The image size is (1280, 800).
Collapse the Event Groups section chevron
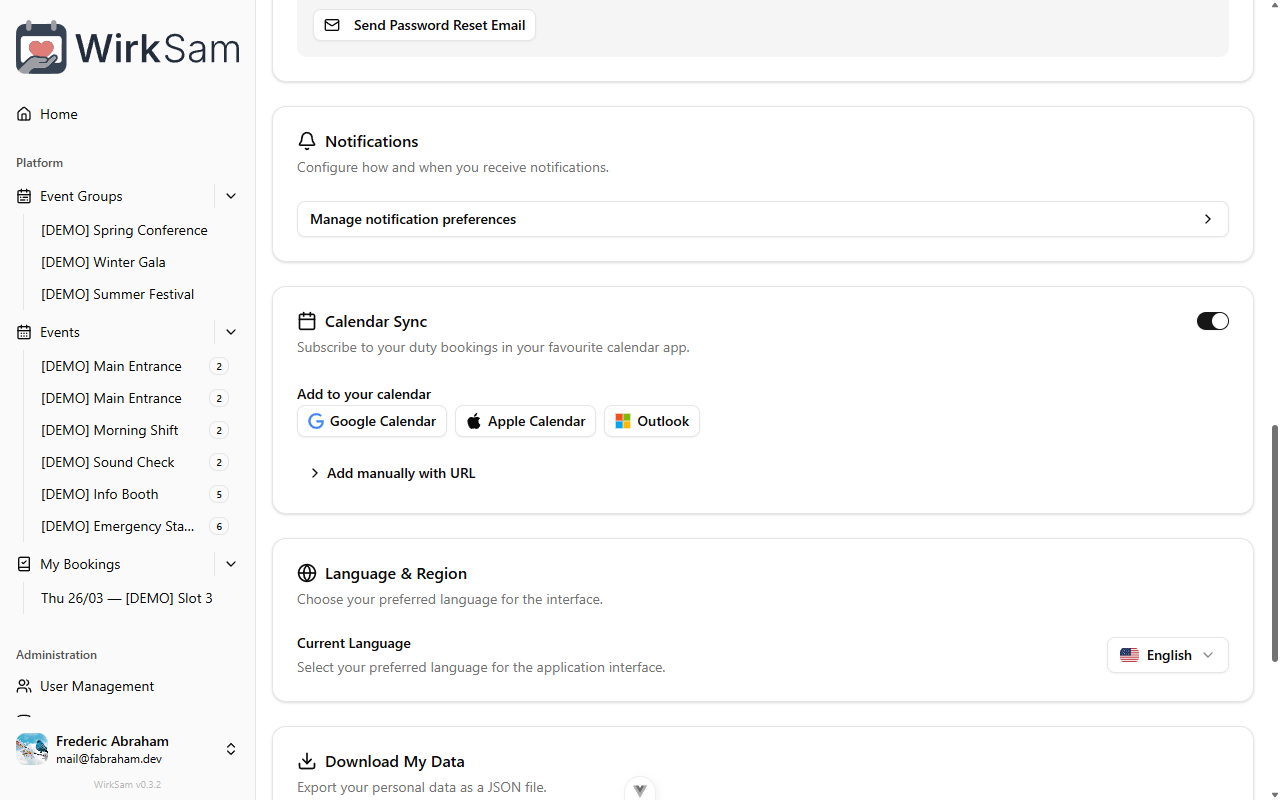pyautogui.click(x=231, y=196)
